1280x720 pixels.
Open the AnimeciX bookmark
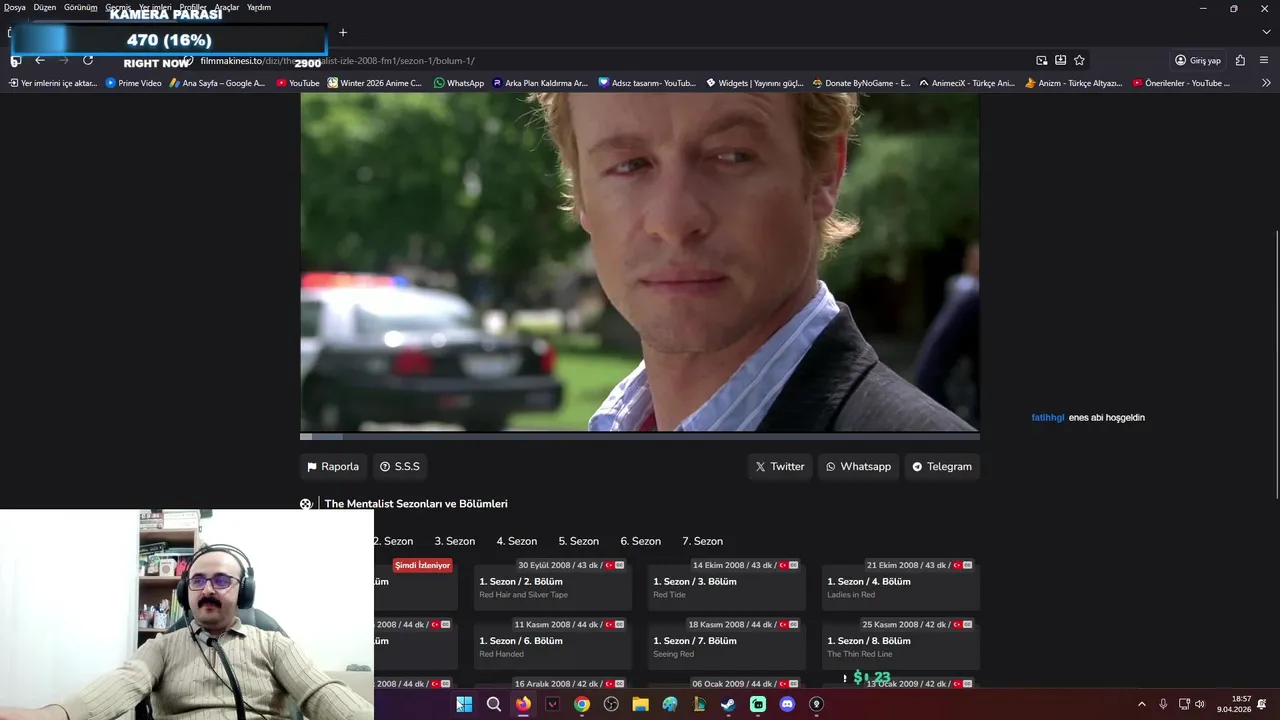pyautogui.click(x=967, y=83)
